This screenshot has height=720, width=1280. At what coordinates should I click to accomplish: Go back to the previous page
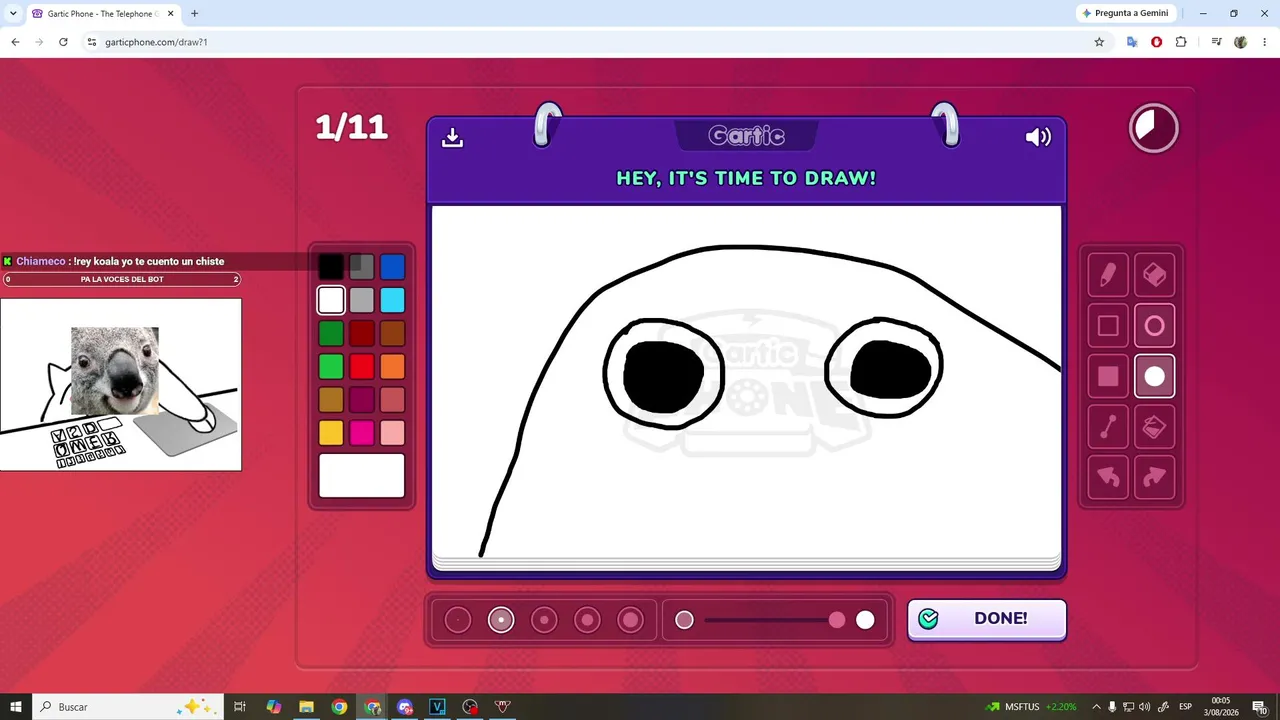coord(15,42)
